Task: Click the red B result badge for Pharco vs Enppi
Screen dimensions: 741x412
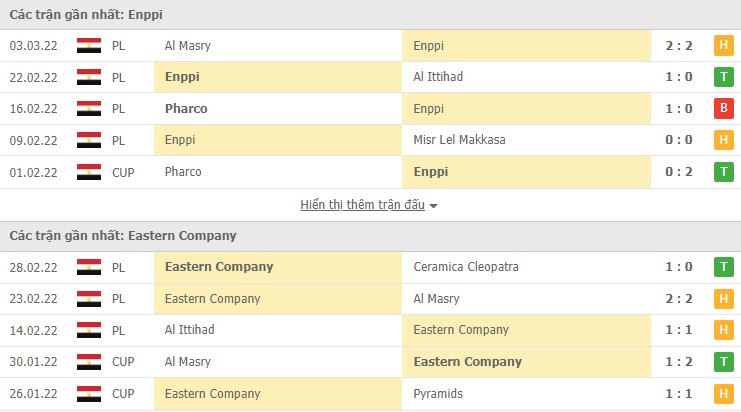Action: 722,108
